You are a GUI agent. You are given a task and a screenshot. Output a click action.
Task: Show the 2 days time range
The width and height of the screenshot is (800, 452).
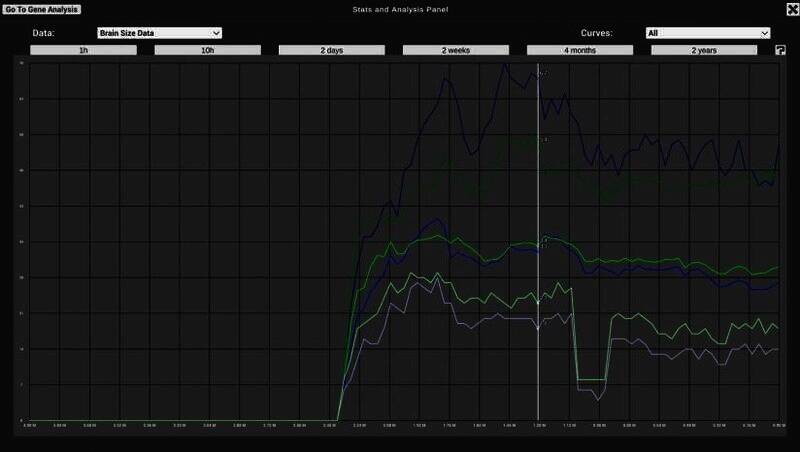coord(331,49)
